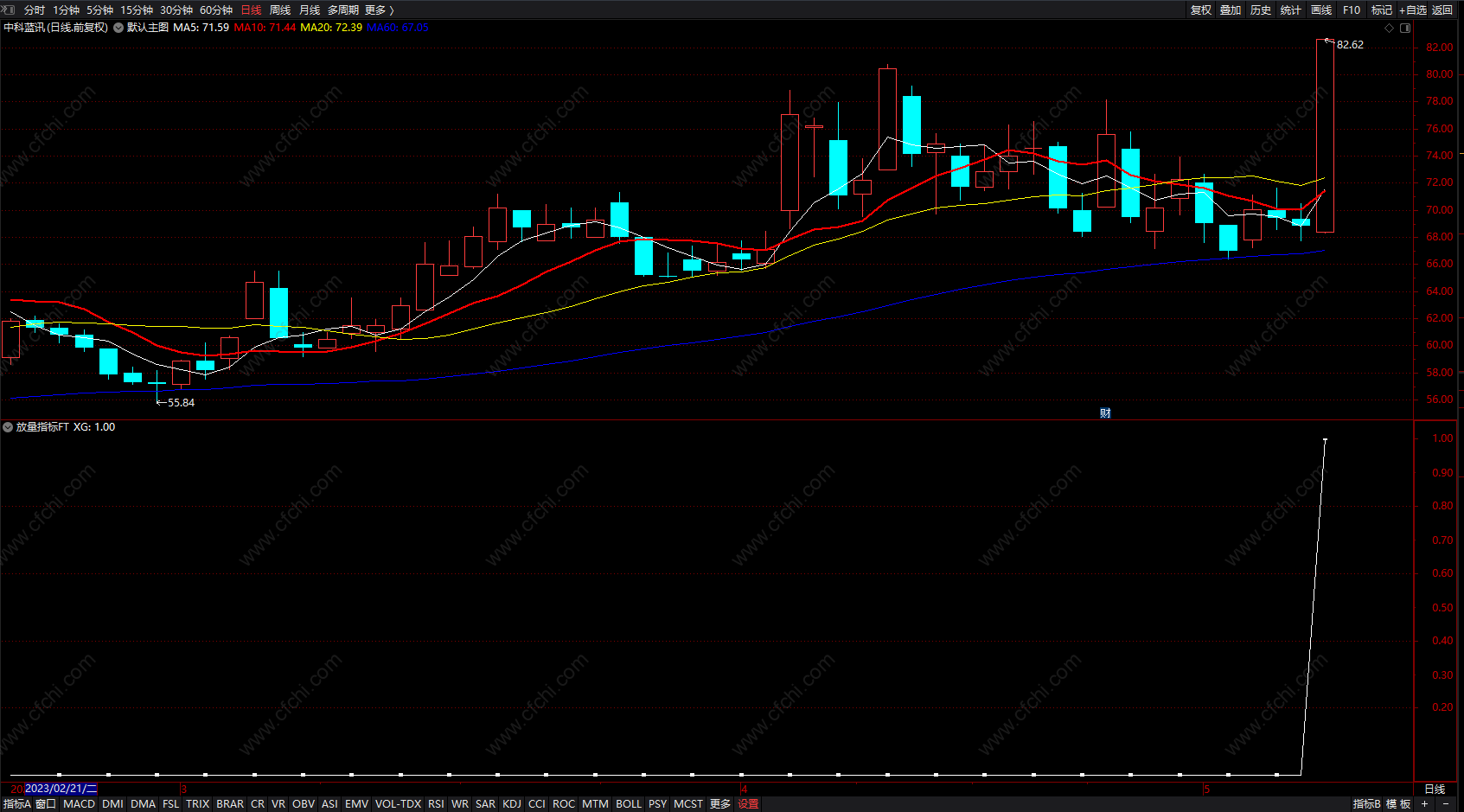Add stock with the +自选 button
The image size is (1464, 812).
click(1413, 10)
